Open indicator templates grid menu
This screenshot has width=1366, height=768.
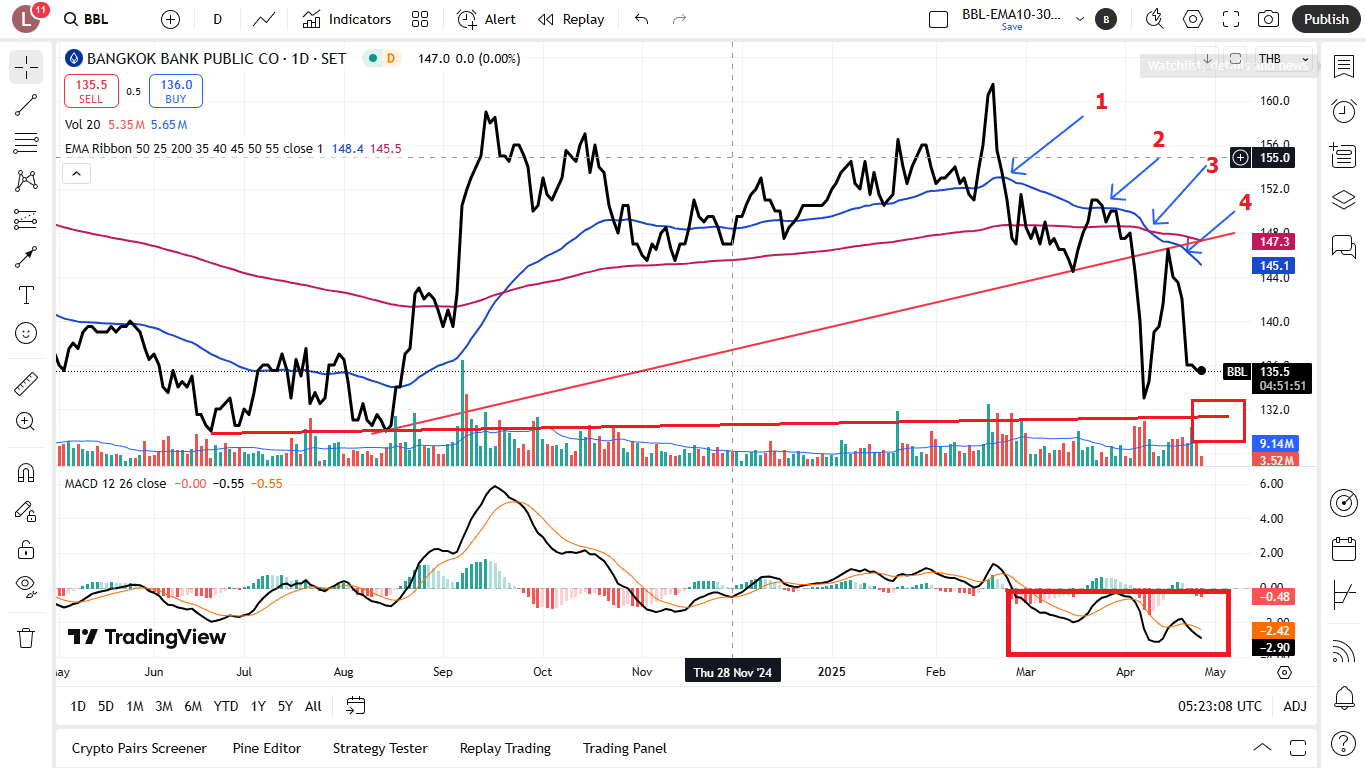420,19
